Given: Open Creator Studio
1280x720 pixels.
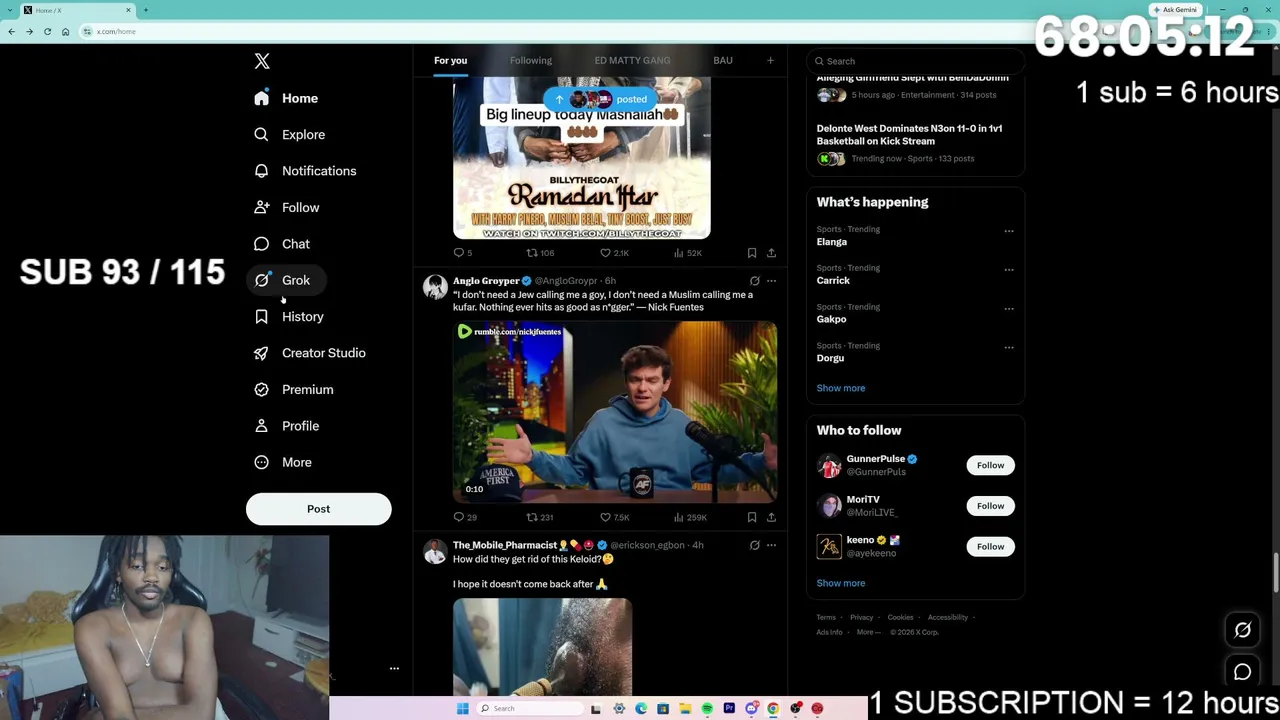Looking at the screenshot, I should click(x=310, y=353).
